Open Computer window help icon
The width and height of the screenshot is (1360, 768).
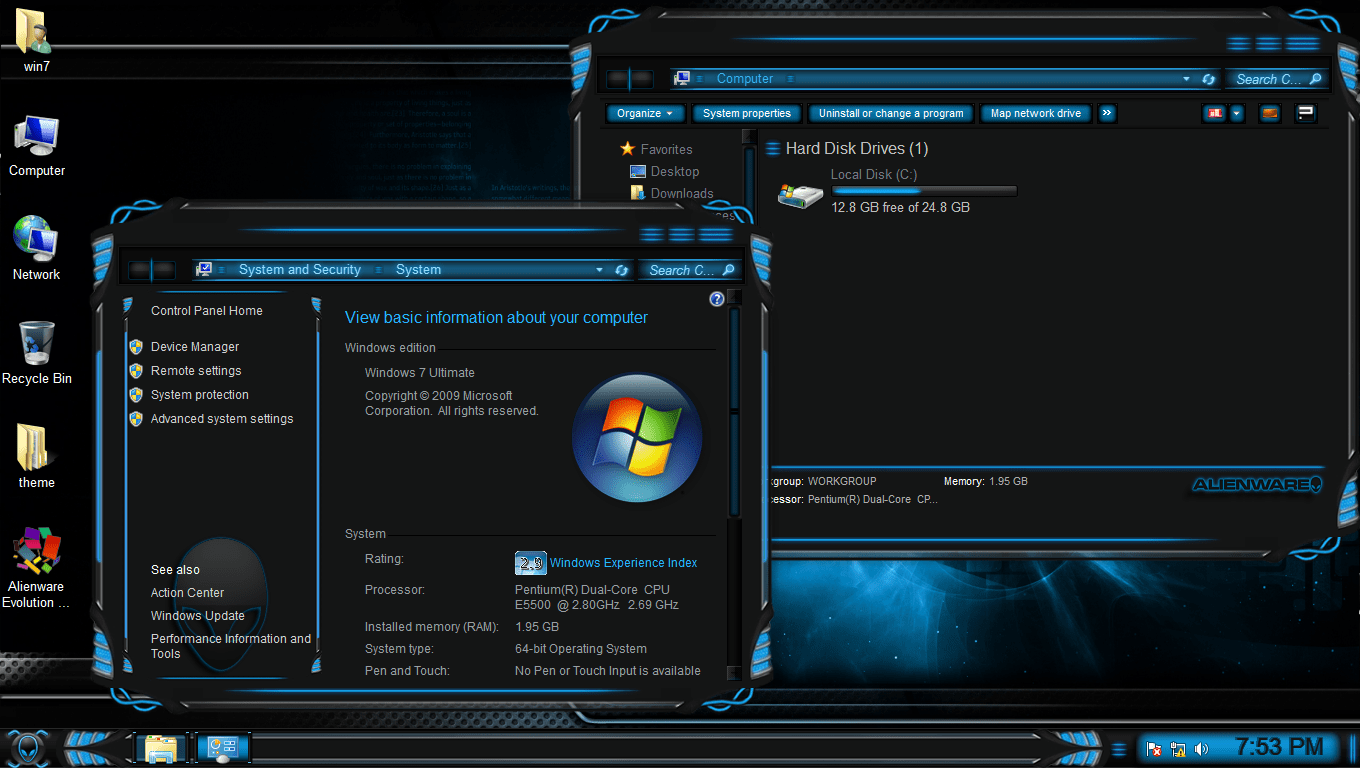point(1306,113)
